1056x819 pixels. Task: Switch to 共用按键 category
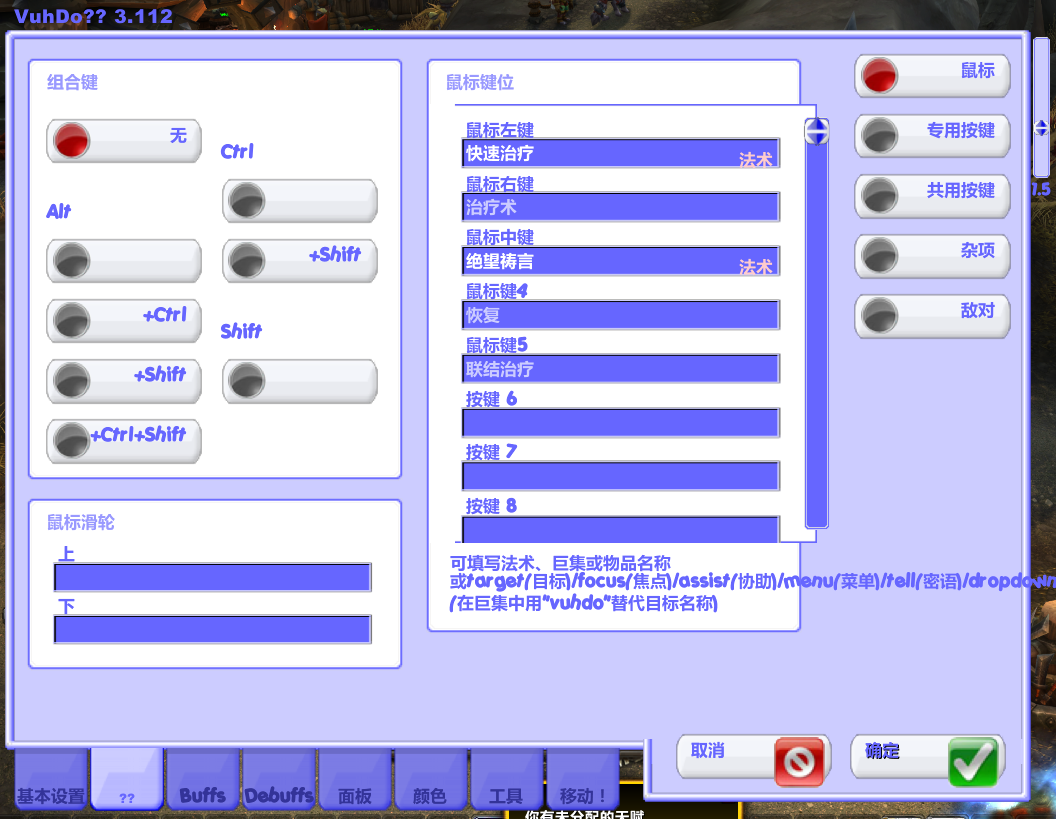coord(880,196)
